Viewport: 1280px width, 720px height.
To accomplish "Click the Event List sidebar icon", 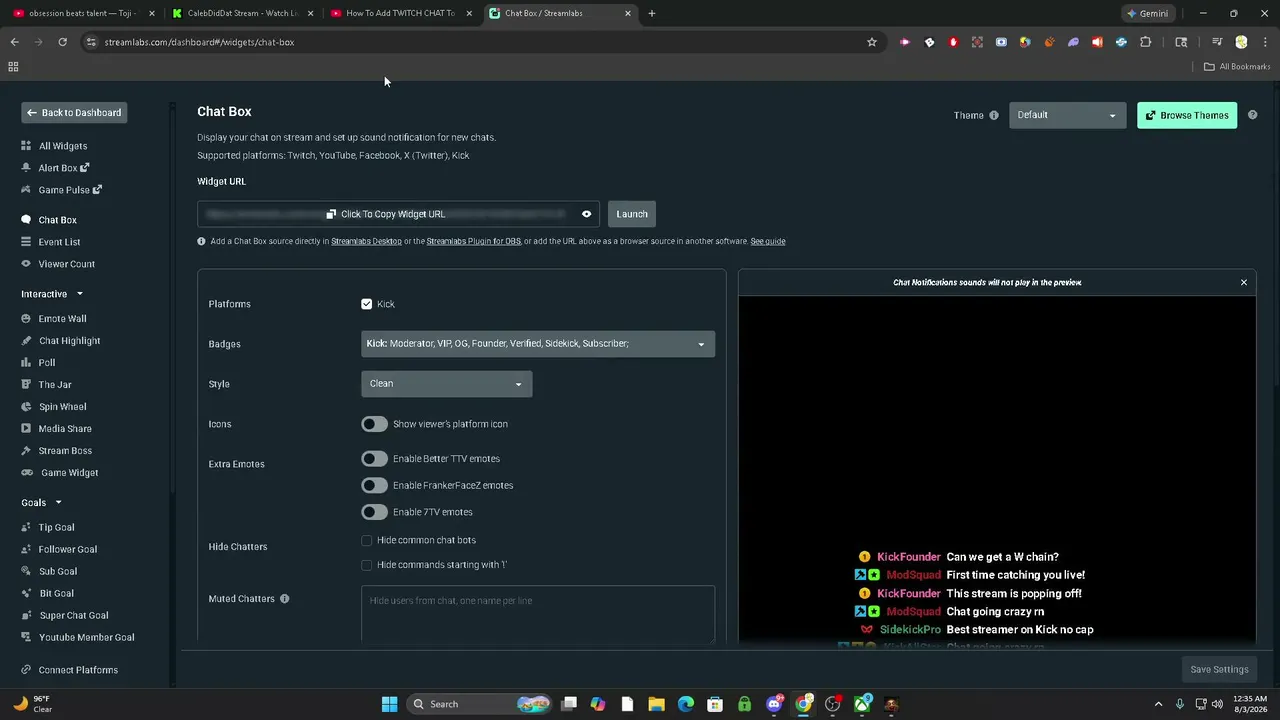I will click(26, 242).
